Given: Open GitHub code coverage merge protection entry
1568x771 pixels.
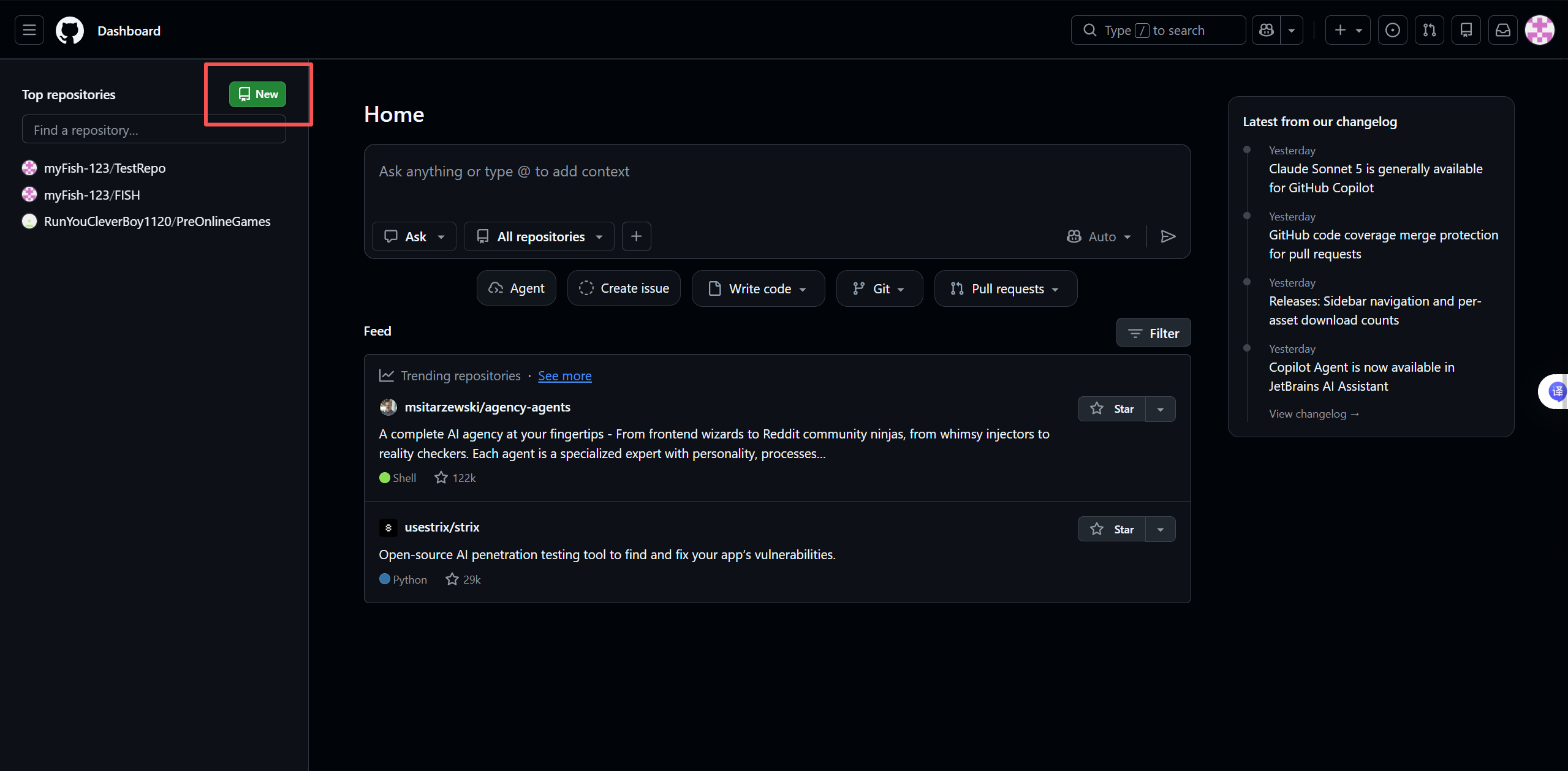Looking at the screenshot, I should tap(1384, 244).
